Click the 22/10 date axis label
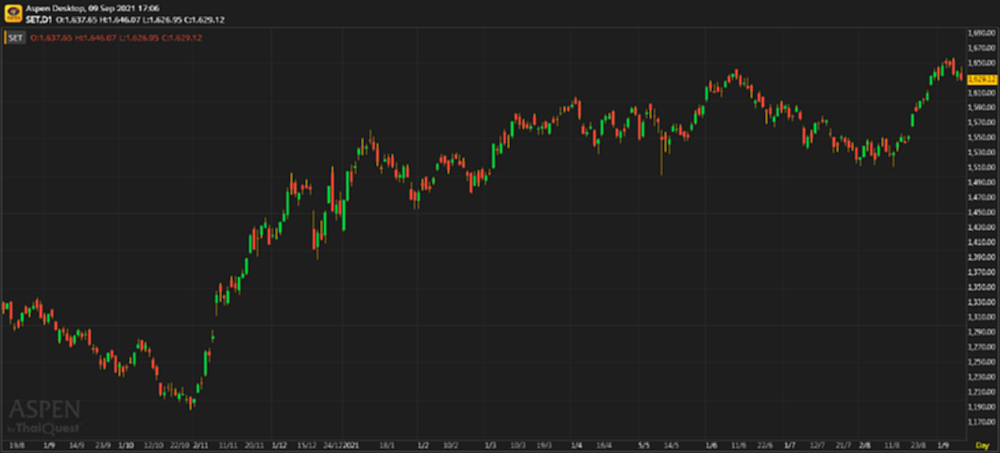Screen dimensions: 1000x453 pyautogui.click(x=181, y=445)
